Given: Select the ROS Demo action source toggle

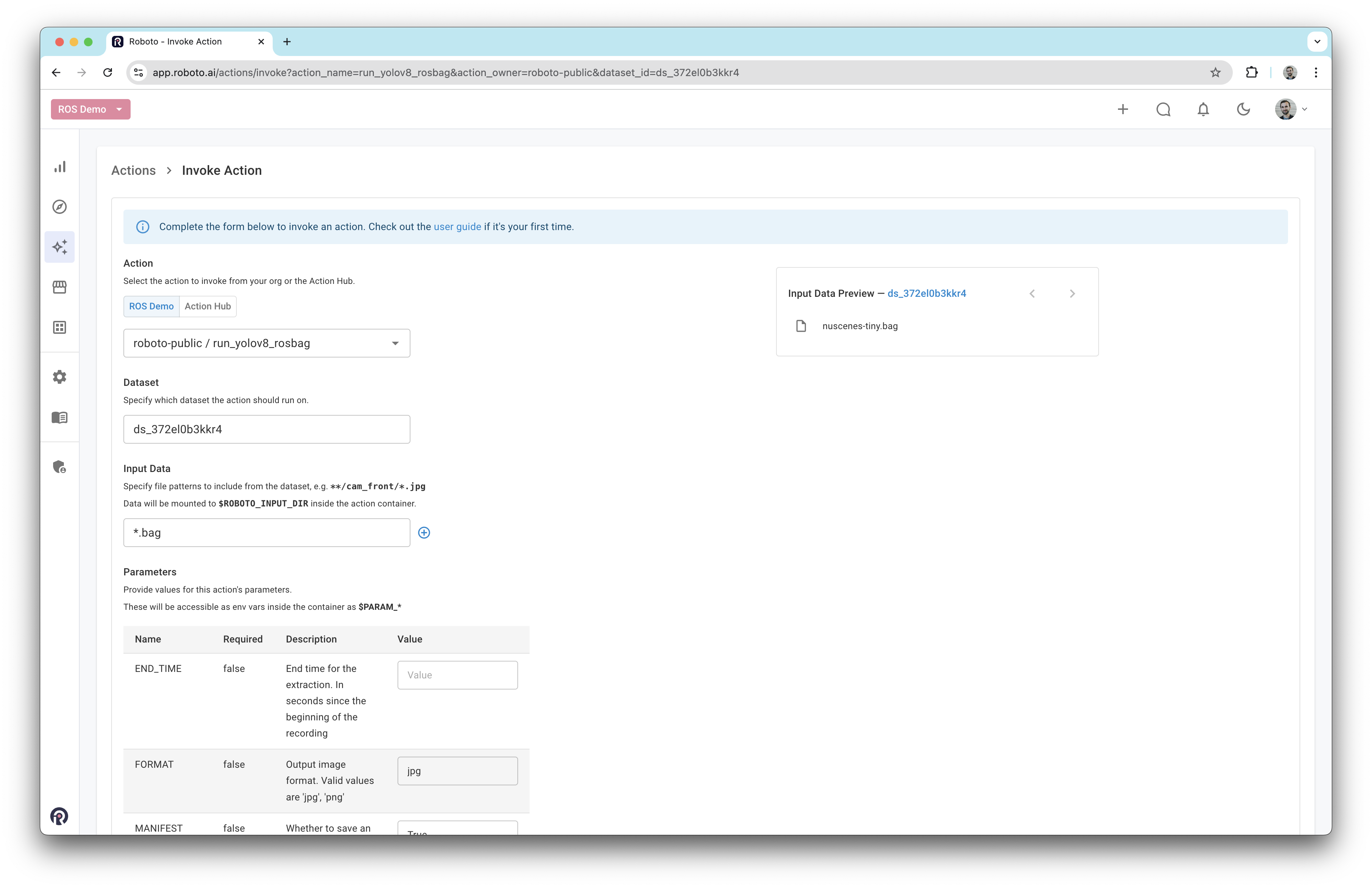Looking at the screenshot, I should click(151, 306).
